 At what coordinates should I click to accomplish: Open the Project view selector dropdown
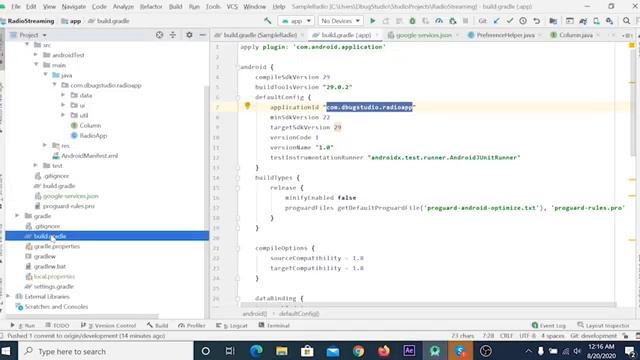click(28, 35)
